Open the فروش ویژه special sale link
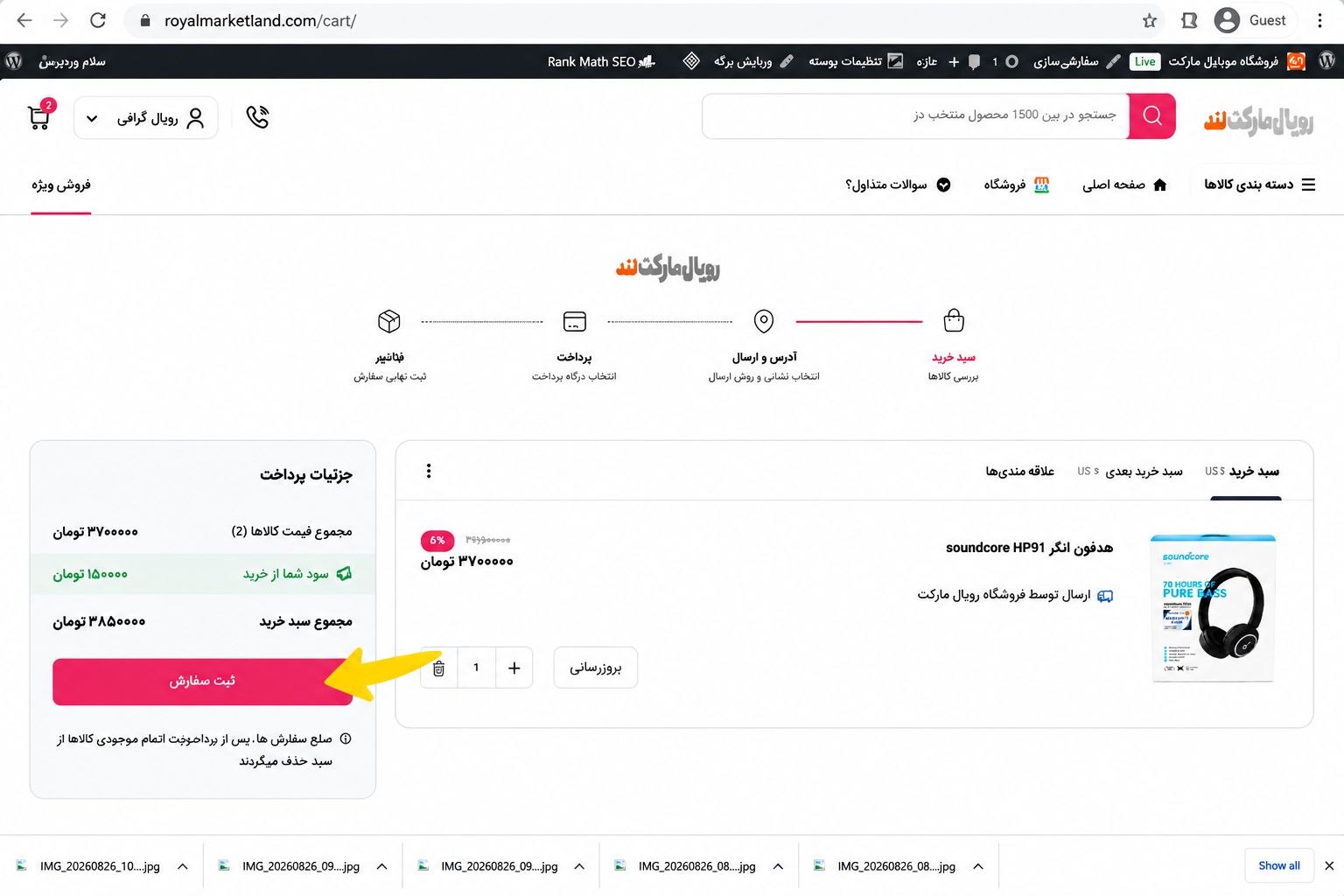The image size is (1344, 896). pyautogui.click(x=61, y=185)
